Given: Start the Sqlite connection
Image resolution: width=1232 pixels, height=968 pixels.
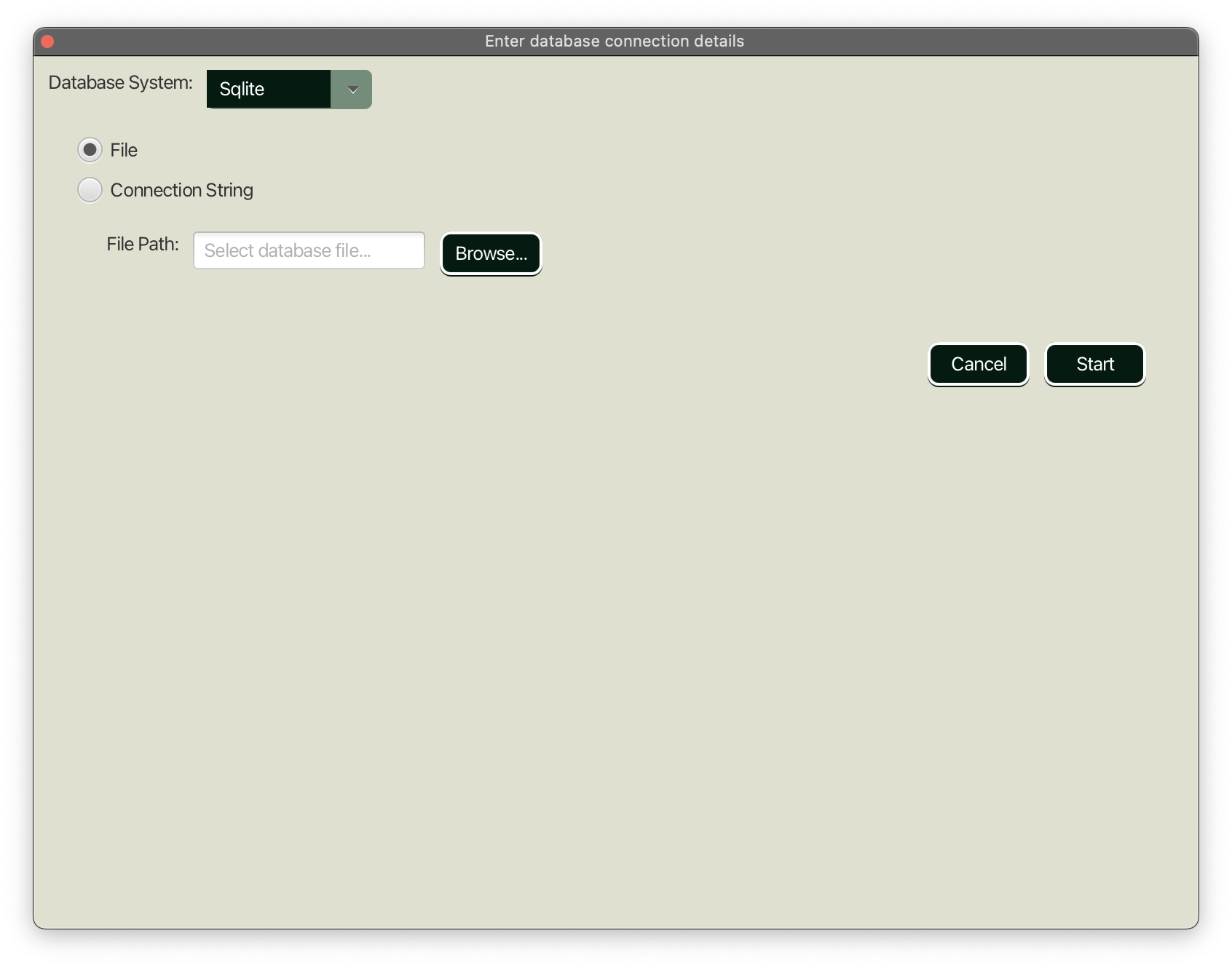Looking at the screenshot, I should point(1095,364).
